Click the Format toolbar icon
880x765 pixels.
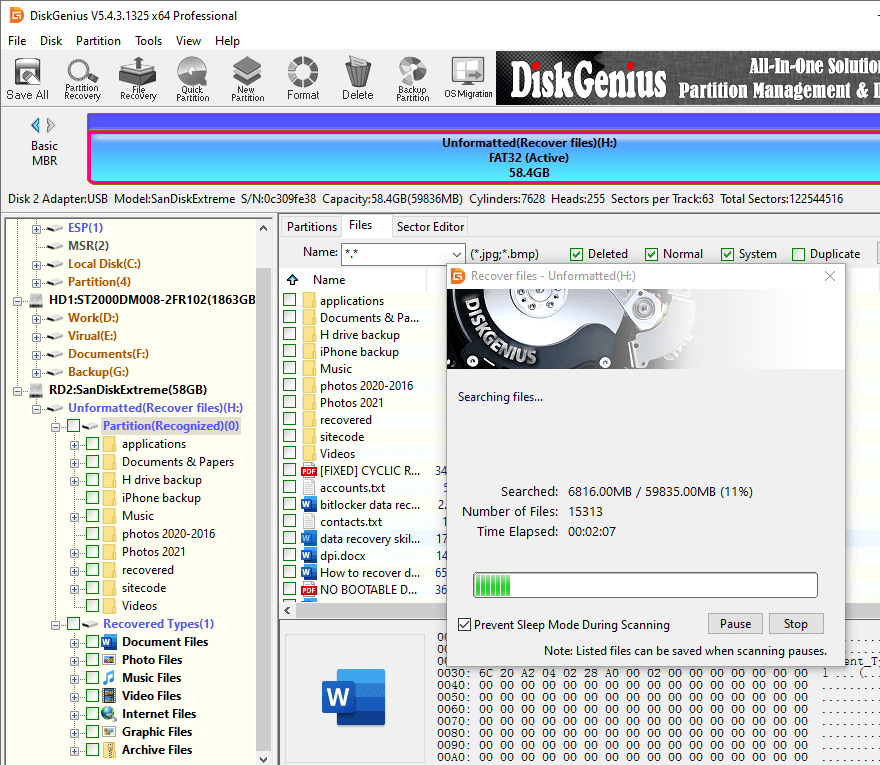tap(303, 79)
